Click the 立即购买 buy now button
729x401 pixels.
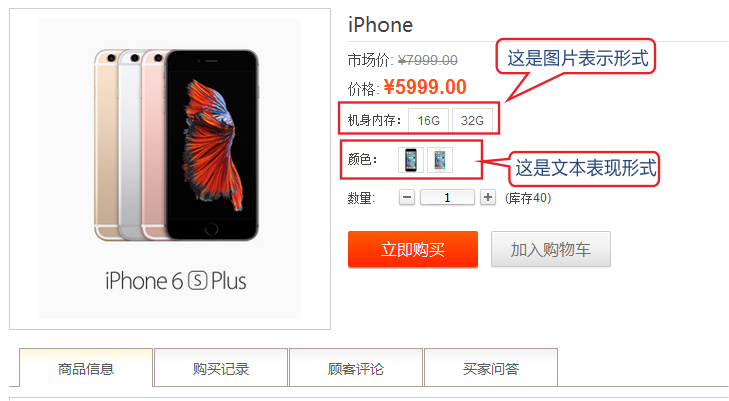pos(413,250)
